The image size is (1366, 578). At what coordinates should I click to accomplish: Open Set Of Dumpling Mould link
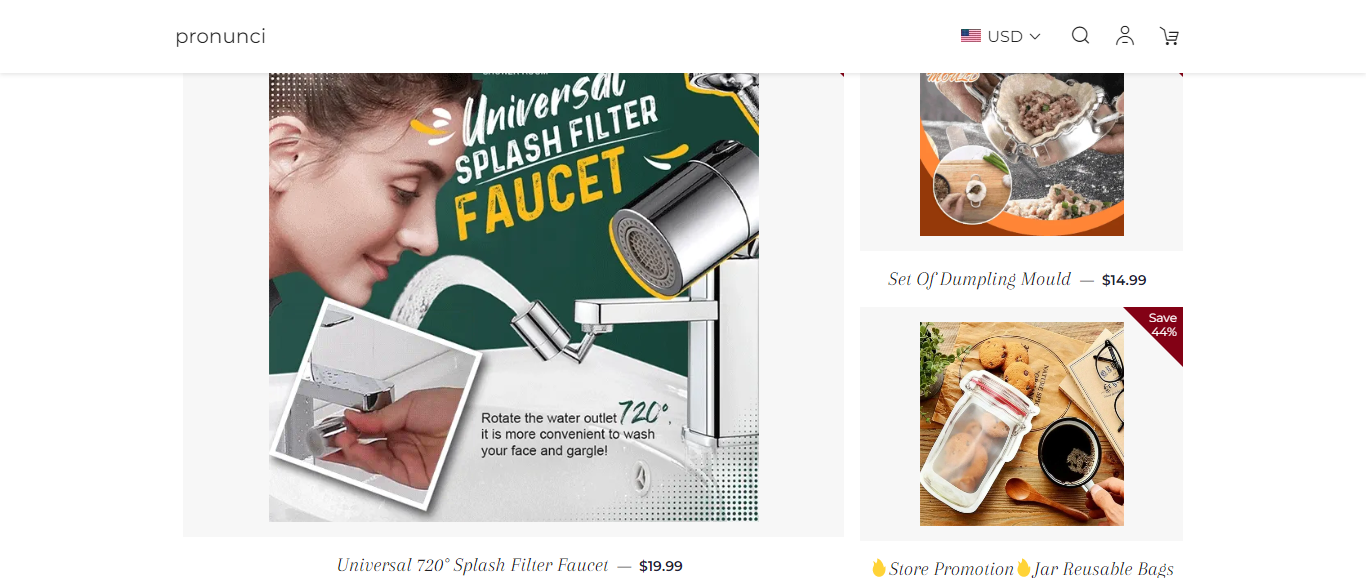click(979, 279)
